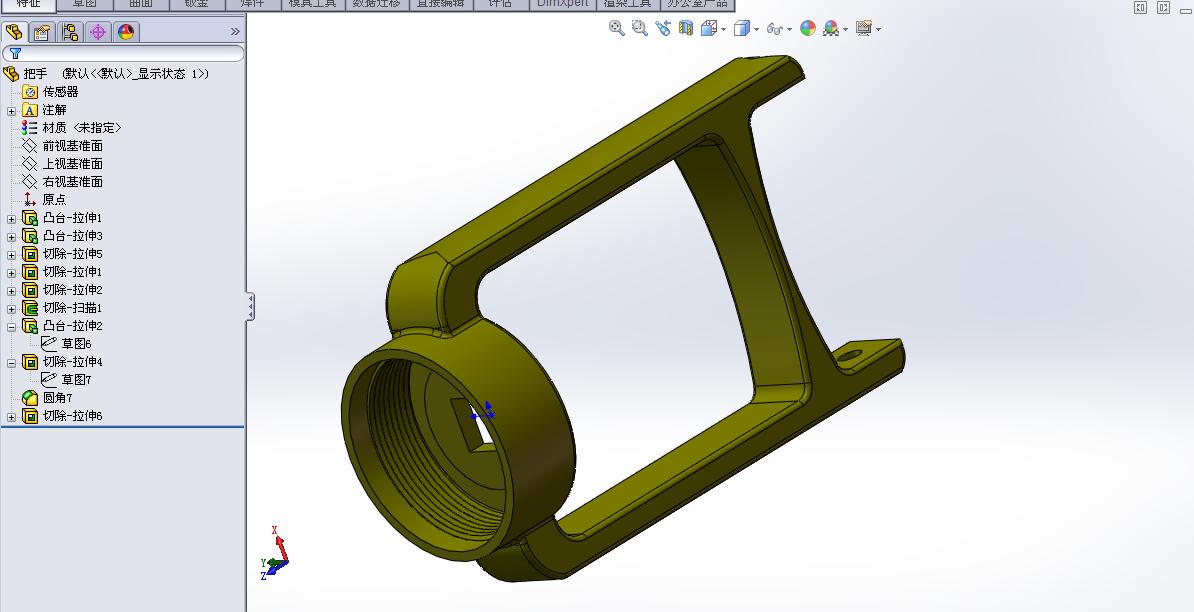Switch to the 办公室产品 ribbon tab

coord(697,4)
